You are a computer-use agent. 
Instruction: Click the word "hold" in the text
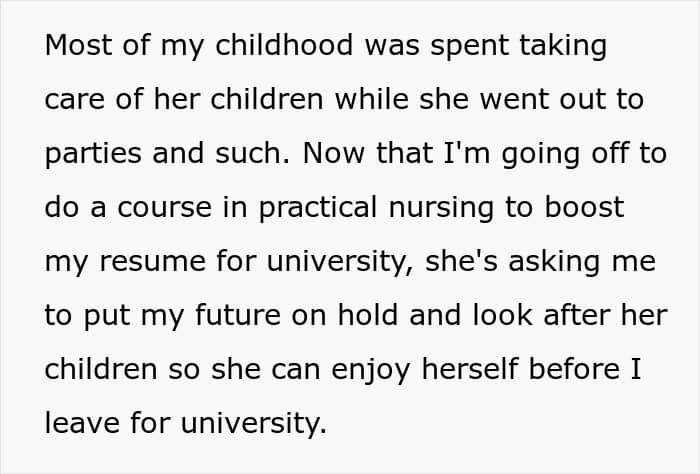367,315
